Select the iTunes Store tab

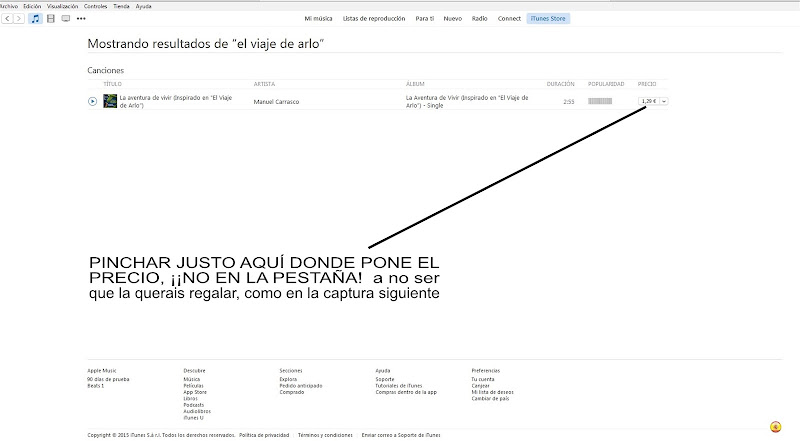tap(548, 19)
